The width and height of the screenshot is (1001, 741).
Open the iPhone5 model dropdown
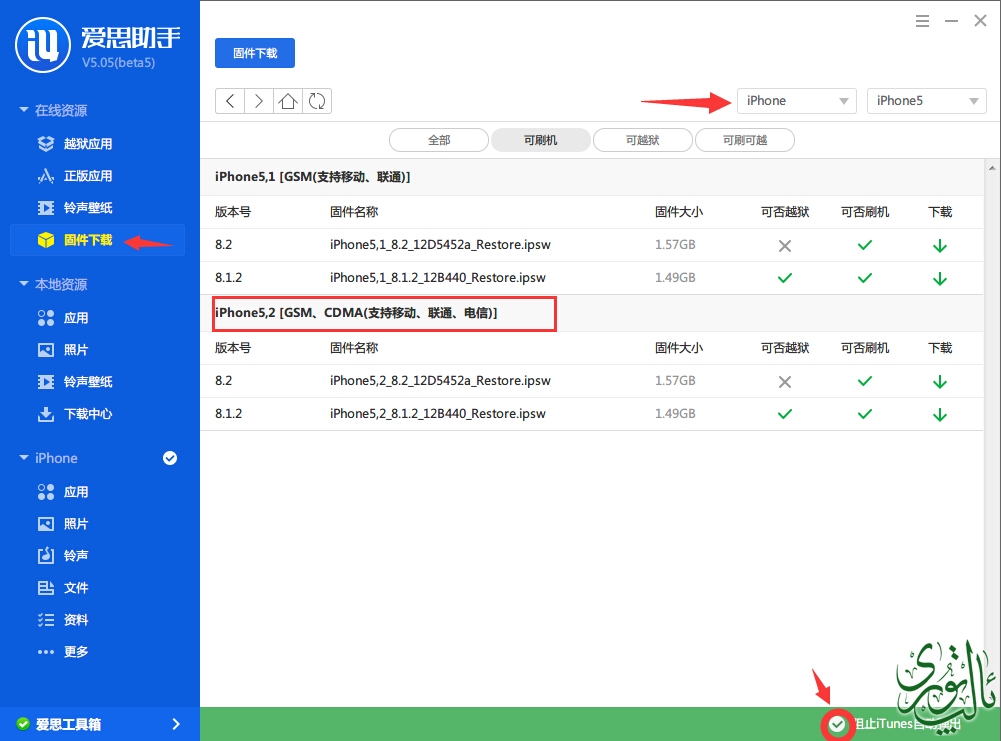[926, 101]
